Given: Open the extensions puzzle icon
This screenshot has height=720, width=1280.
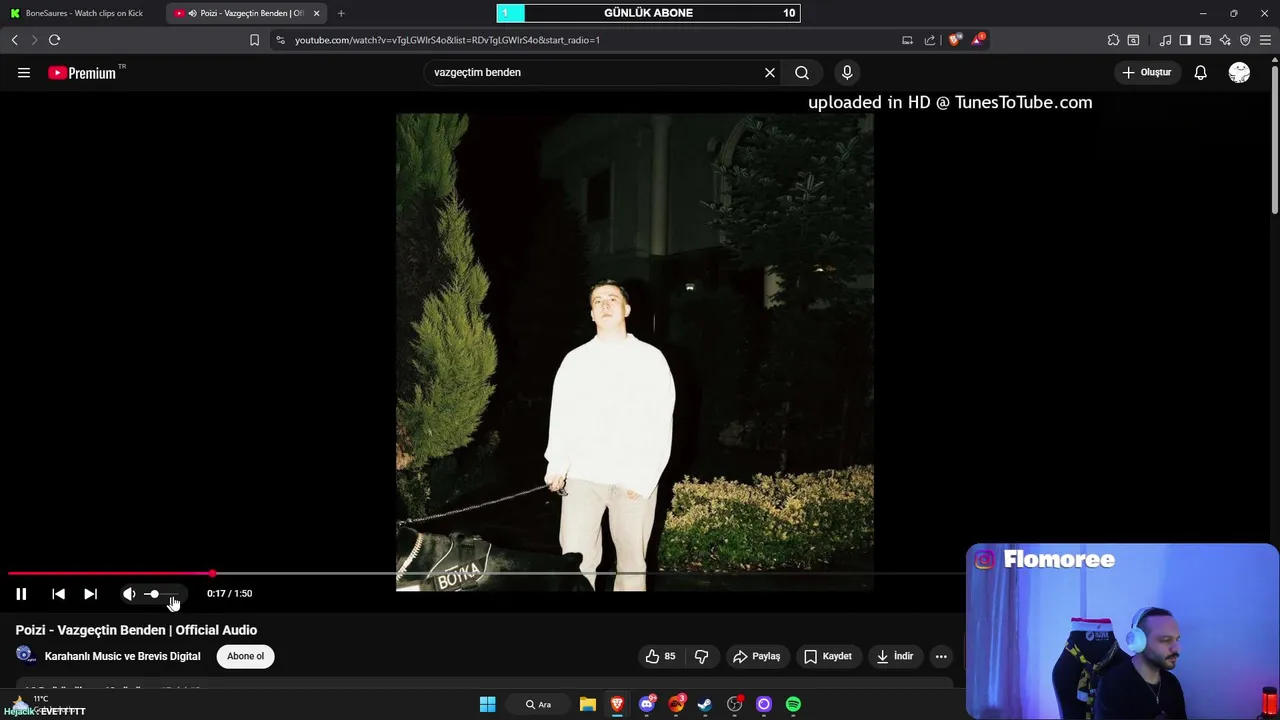Looking at the screenshot, I should [1113, 40].
